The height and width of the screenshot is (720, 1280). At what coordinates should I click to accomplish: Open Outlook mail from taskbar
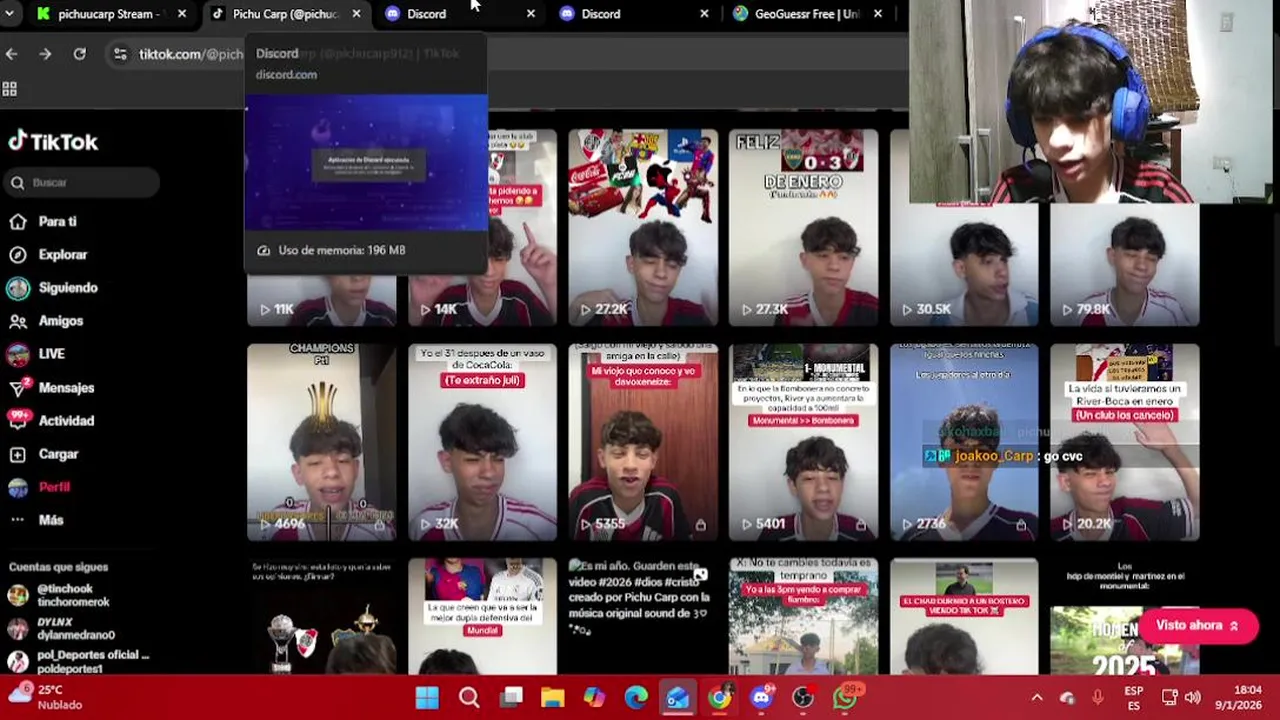678,698
